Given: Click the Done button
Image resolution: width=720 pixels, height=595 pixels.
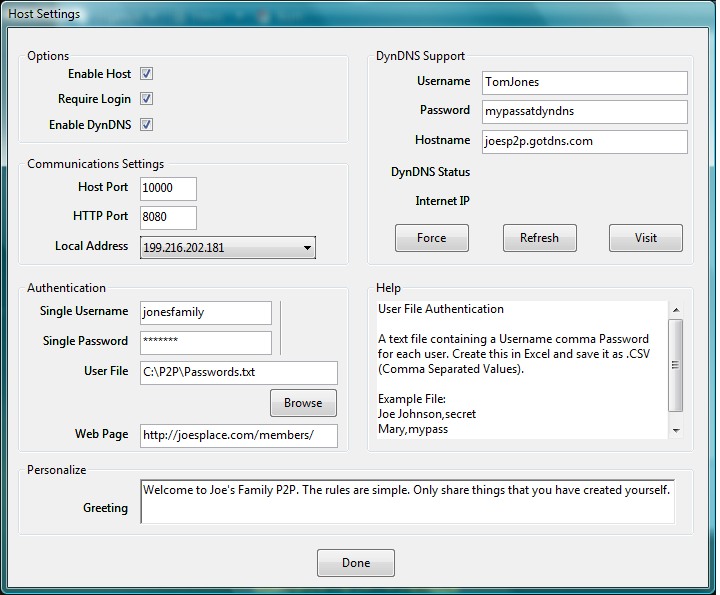Looking at the screenshot, I should (x=356, y=563).
